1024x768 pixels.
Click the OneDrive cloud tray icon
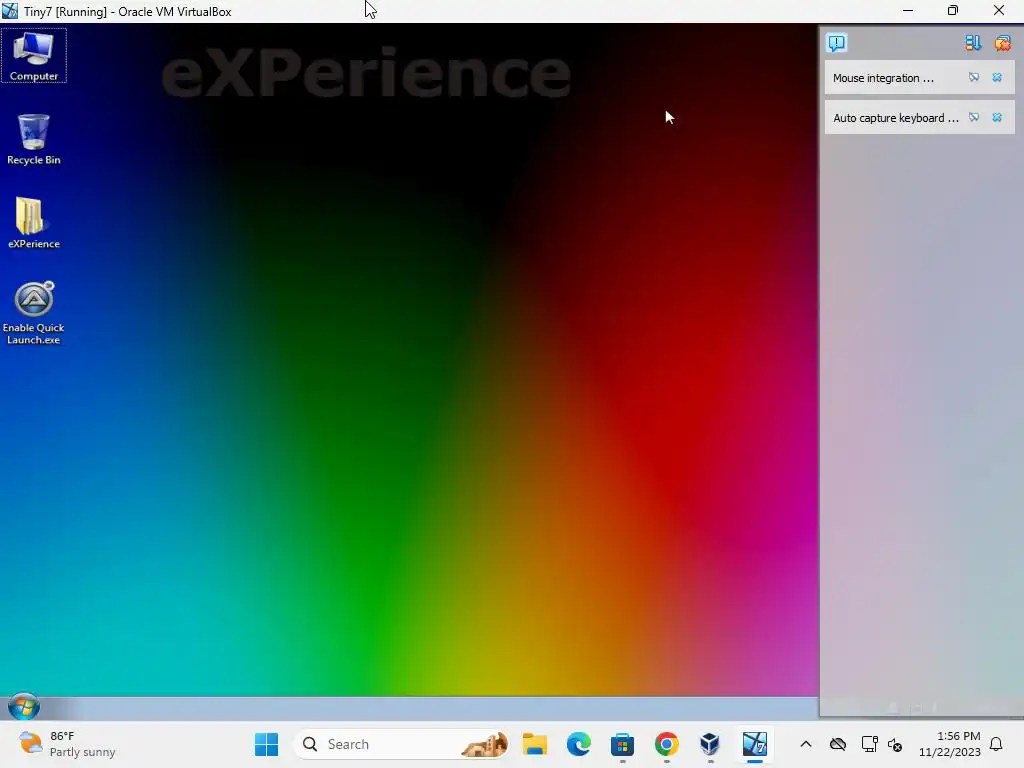pos(838,744)
